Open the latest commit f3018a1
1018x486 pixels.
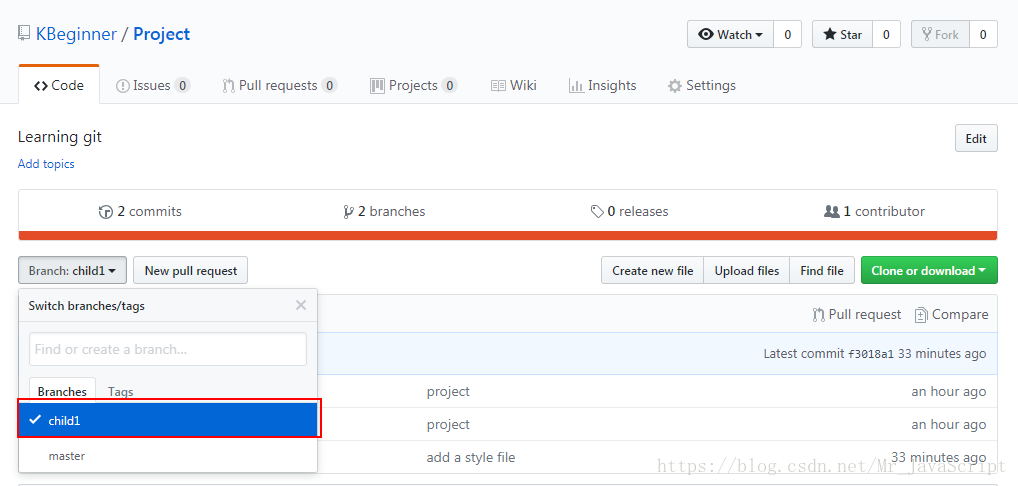pos(871,354)
